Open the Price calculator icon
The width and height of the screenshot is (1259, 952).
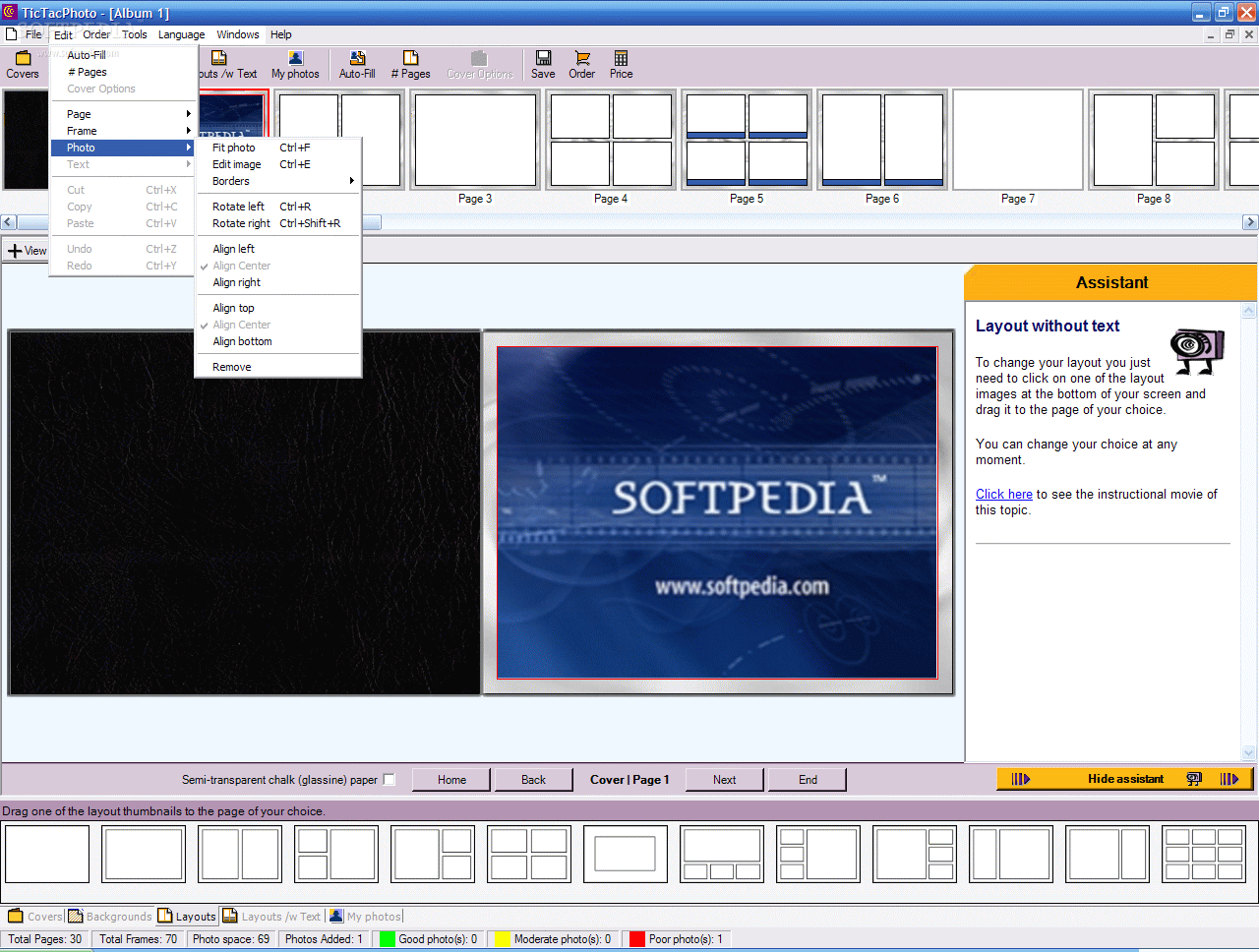coord(621,65)
